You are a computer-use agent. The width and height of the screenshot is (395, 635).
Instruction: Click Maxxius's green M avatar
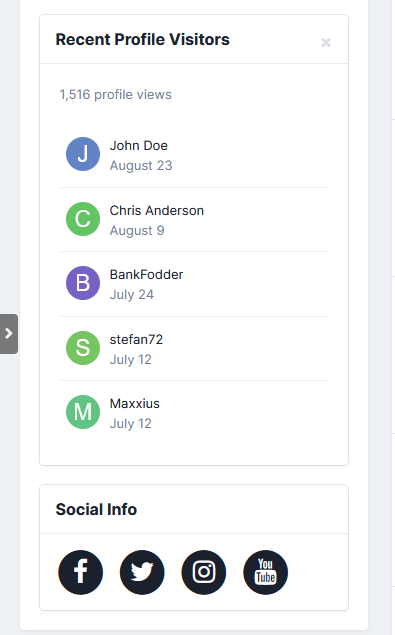(x=83, y=412)
